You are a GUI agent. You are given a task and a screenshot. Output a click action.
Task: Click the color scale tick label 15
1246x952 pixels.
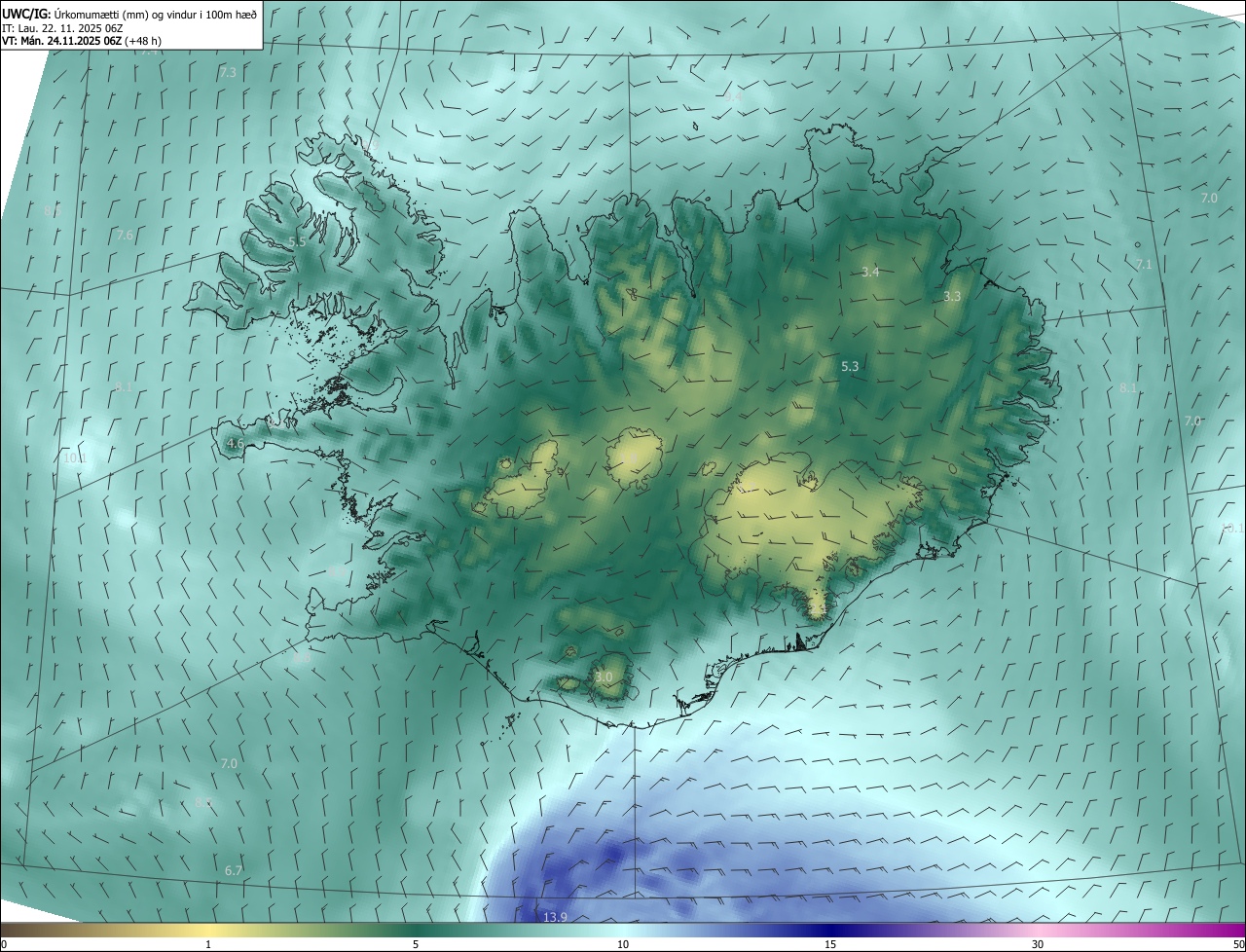pos(830,944)
